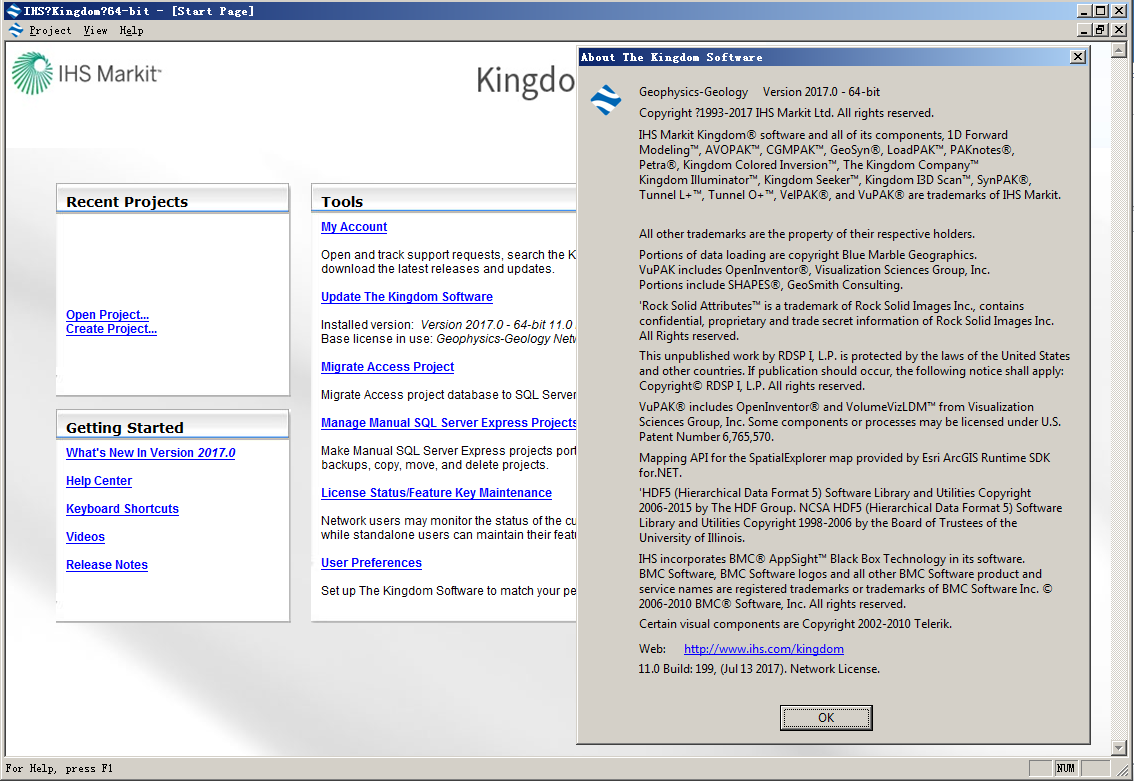Click the 'For Help, press F1' status text

point(59,768)
